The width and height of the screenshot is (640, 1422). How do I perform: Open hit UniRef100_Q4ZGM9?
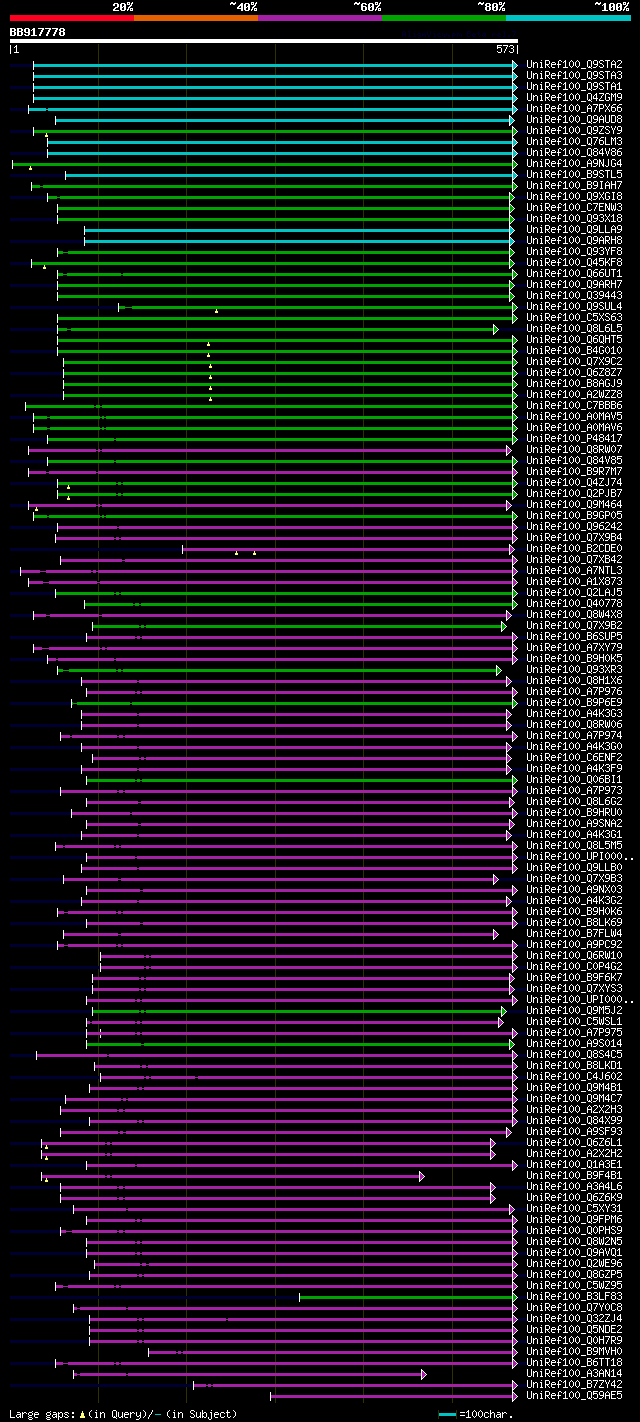574,98
